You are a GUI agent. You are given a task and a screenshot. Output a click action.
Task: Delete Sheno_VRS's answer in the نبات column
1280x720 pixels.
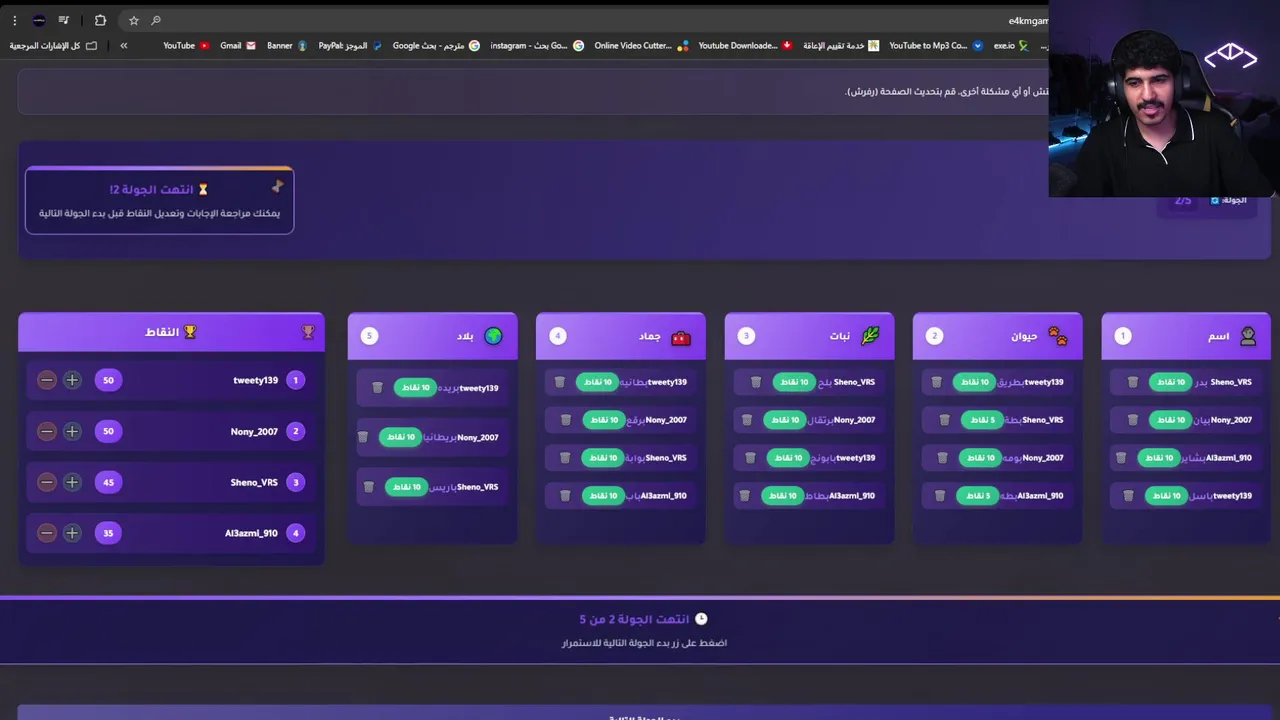pos(757,382)
